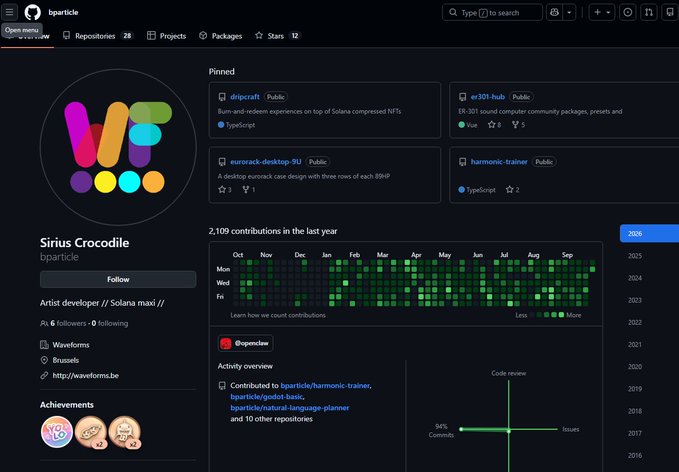This screenshot has width=679, height=472.
Task: Click the bparticle username in header
Action: (63, 12)
